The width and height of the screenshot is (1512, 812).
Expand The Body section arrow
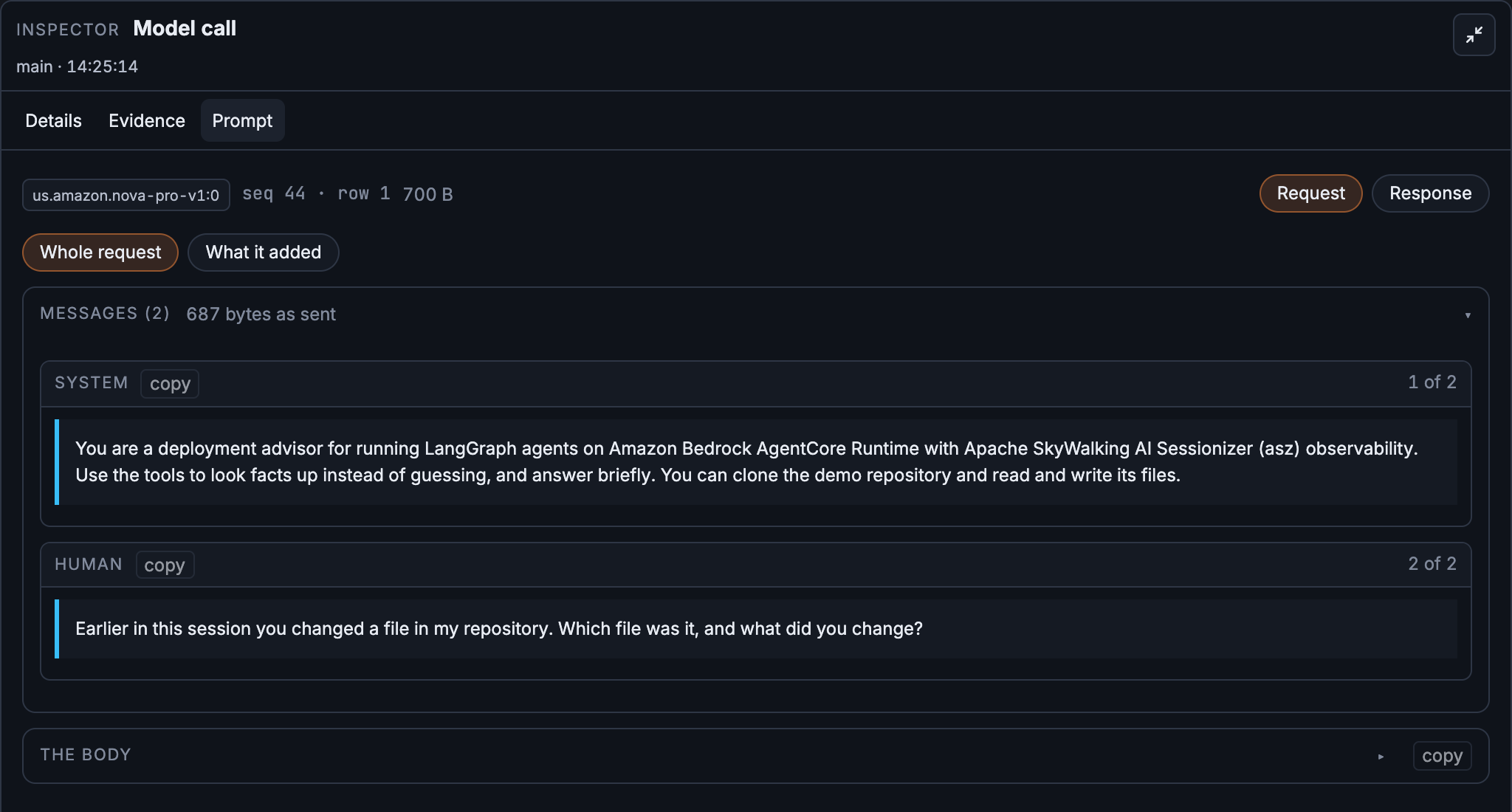point(1381,756)
